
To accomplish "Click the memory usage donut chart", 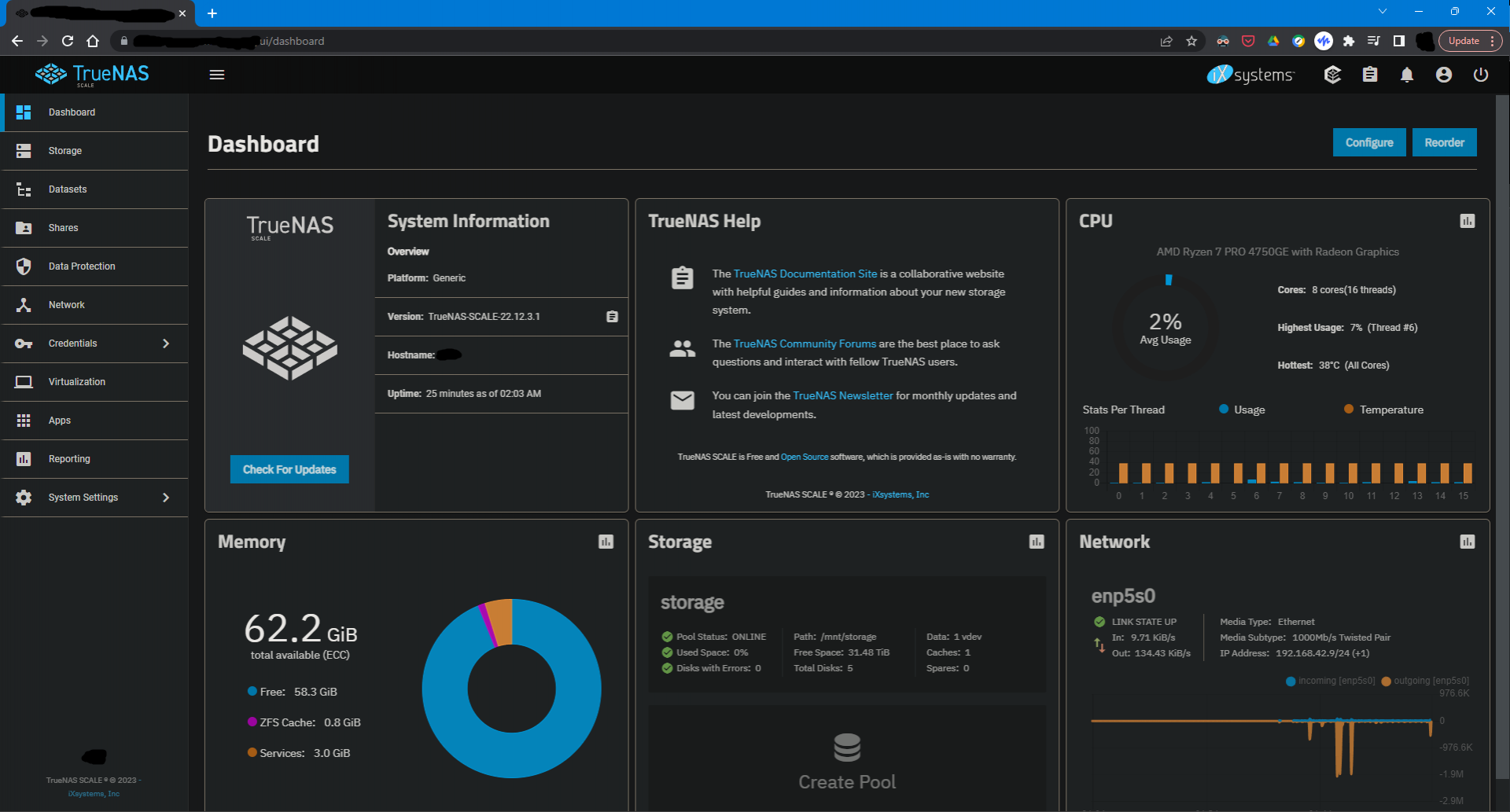I will [x=512, y=689].
